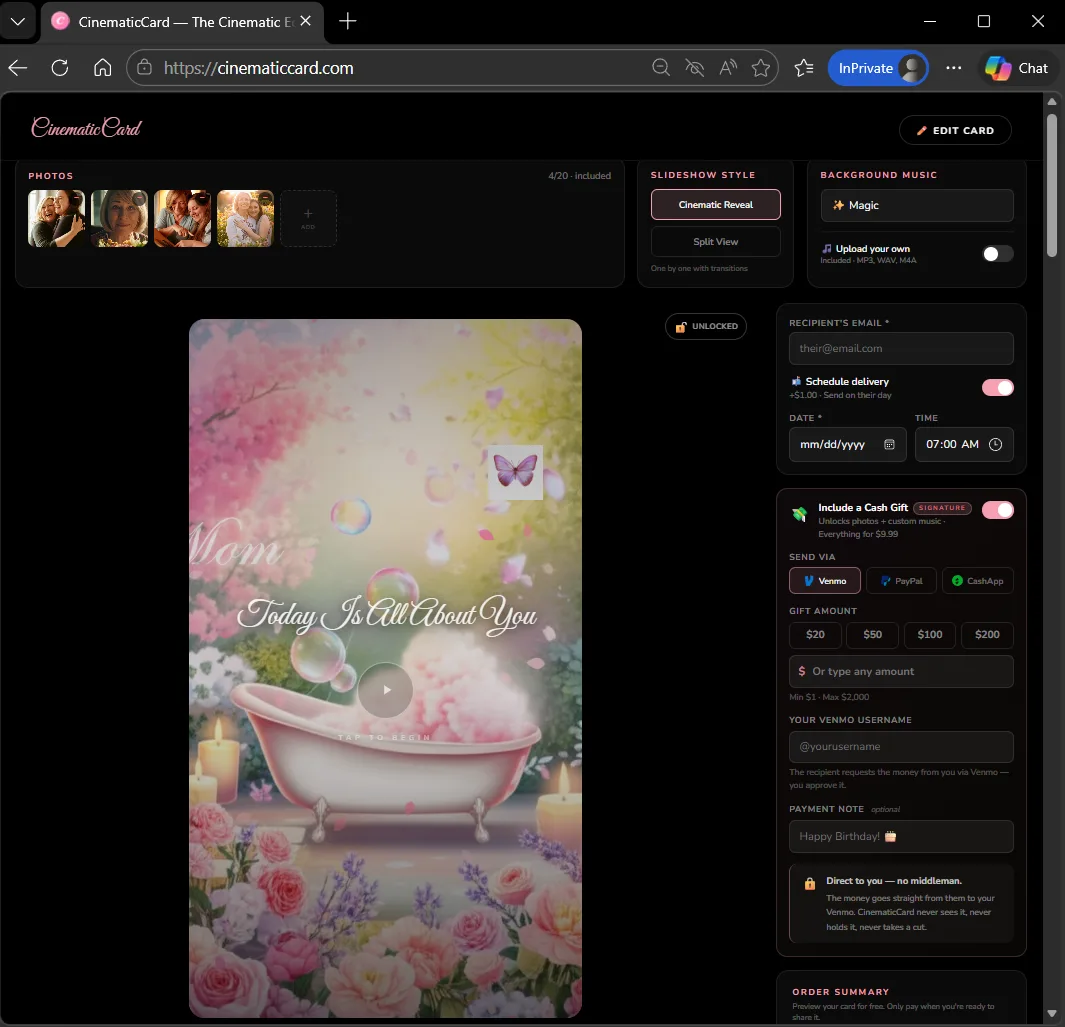Add page to favorites star icon
Viewport: 1065px width, 1027px height.
(x=761, y=68)
